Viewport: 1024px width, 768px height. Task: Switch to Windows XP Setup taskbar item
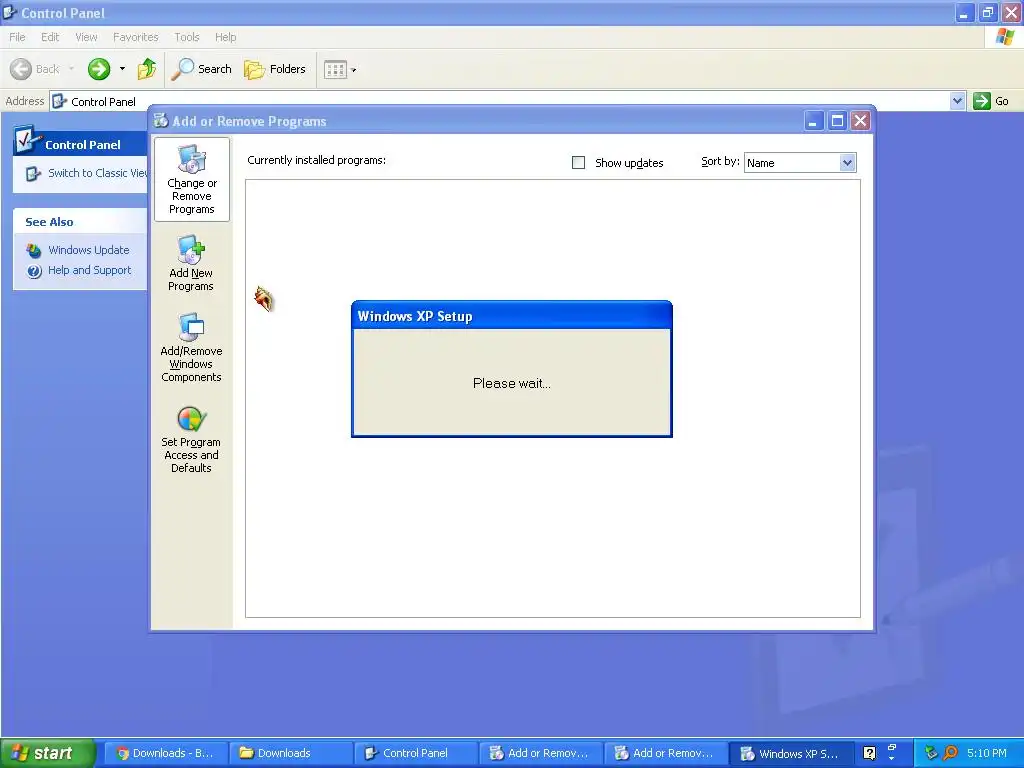[790, 753]
